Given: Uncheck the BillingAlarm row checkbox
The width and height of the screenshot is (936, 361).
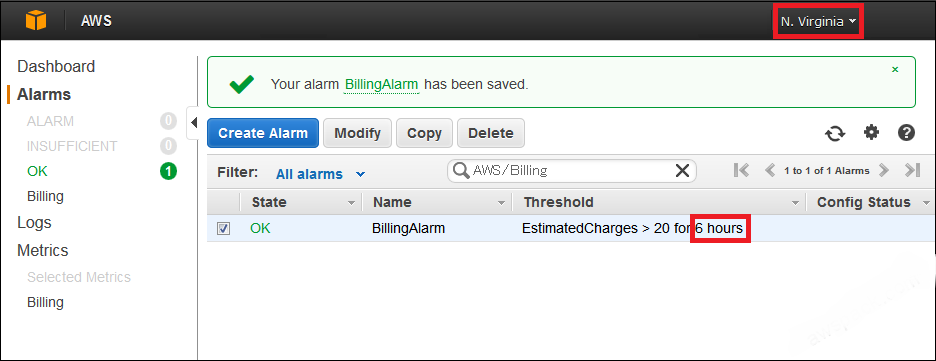Looking at the screenshot, I should coord(223,229).
